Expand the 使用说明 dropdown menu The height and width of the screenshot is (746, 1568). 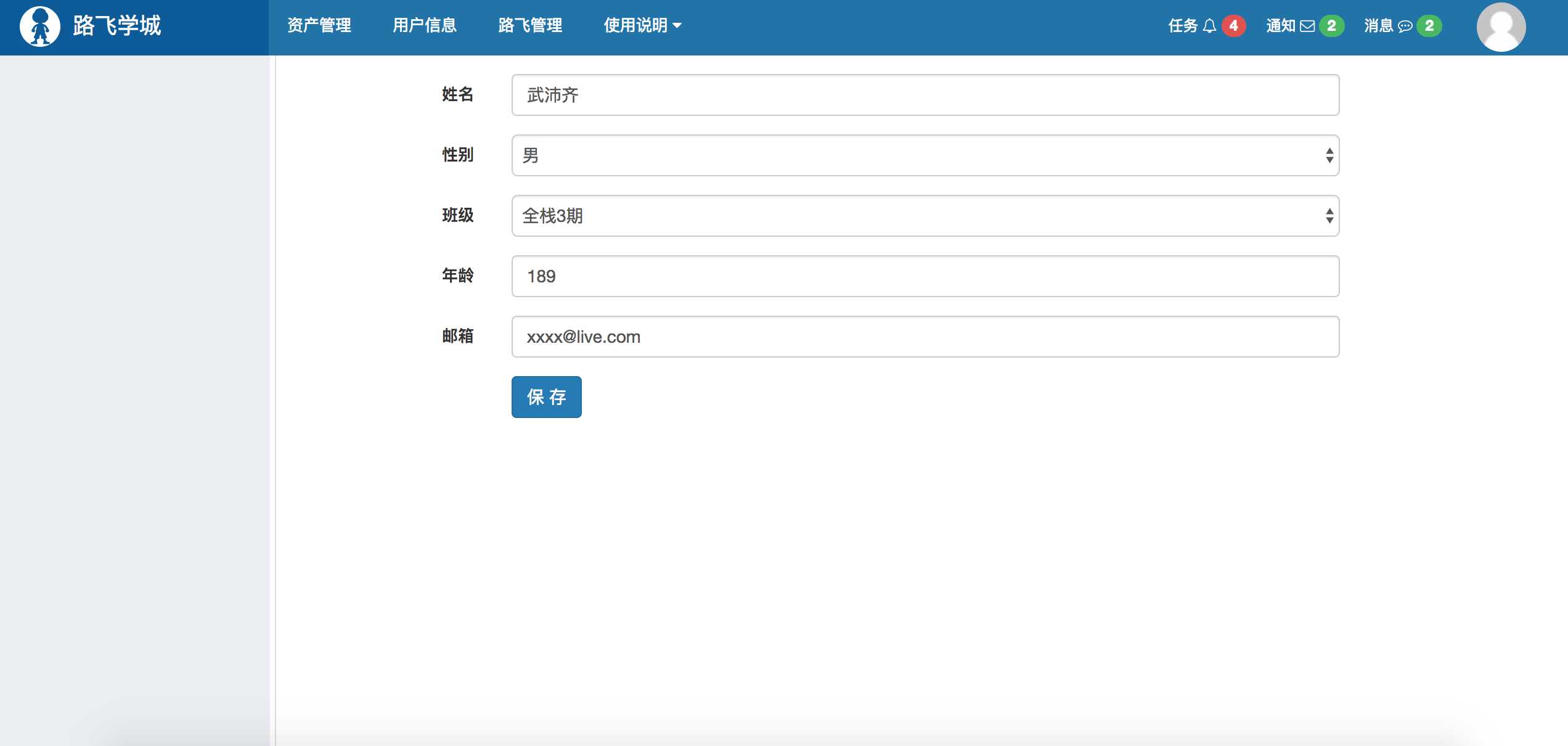pyautogui.click(x=642, y=26)
